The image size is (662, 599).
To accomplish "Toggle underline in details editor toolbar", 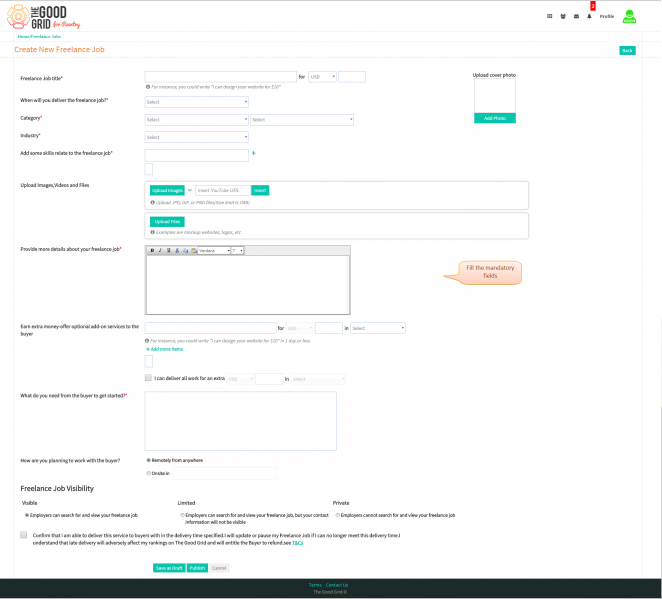I will [x=168, y=250].
